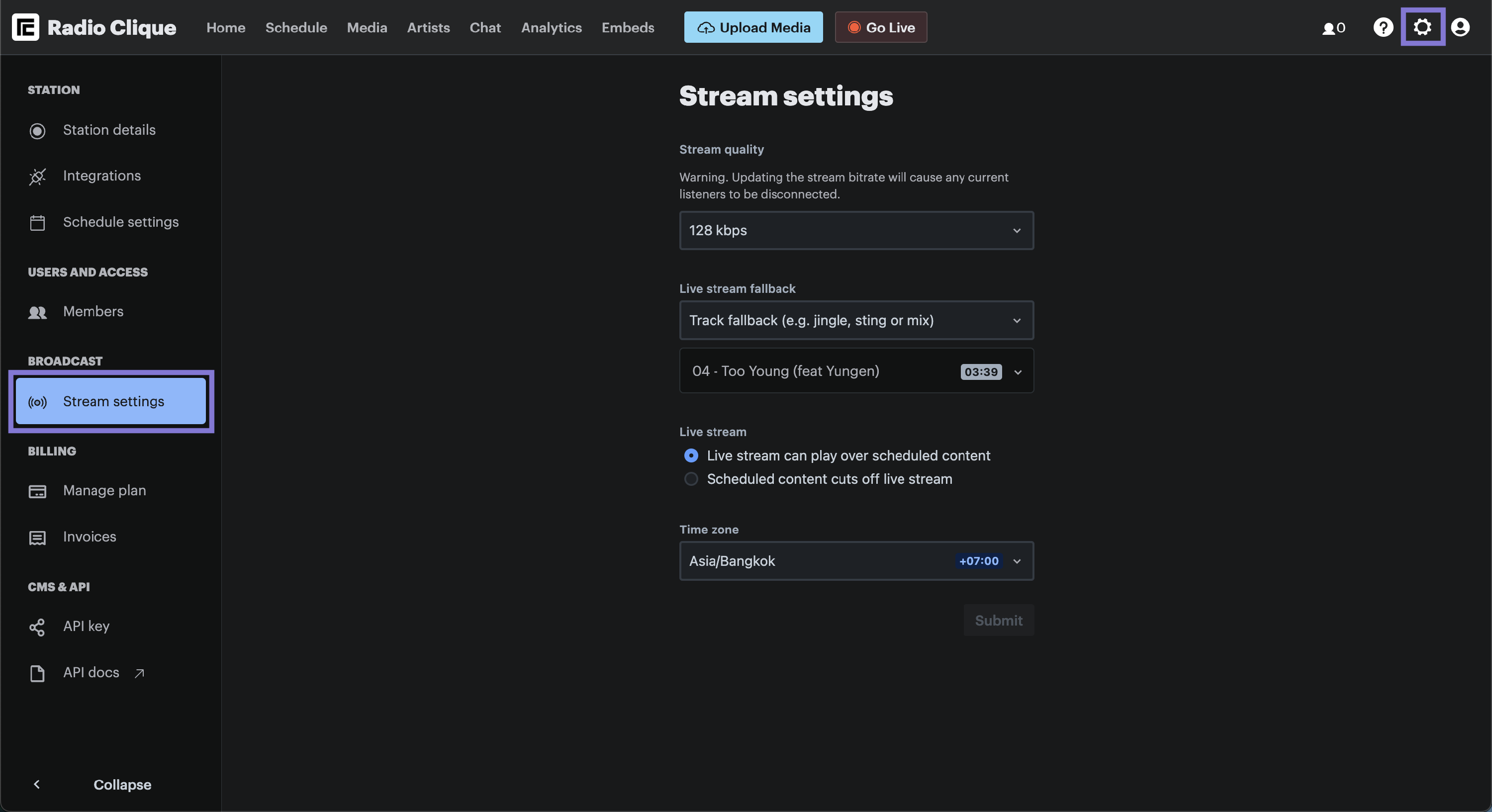
Task: Open Invoices in sidebar
Action: point(110,537)
